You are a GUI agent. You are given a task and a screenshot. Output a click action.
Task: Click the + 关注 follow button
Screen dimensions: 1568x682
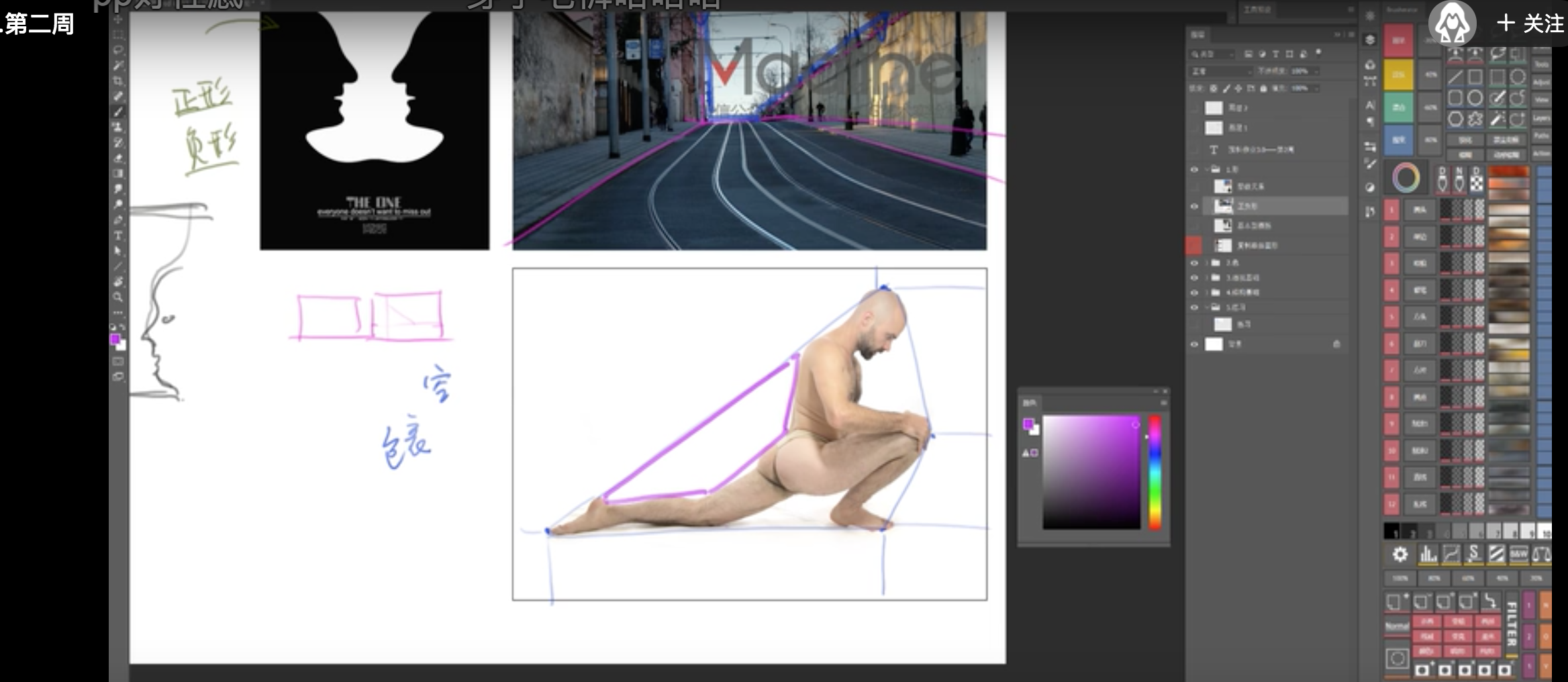tap(1530, 23)
